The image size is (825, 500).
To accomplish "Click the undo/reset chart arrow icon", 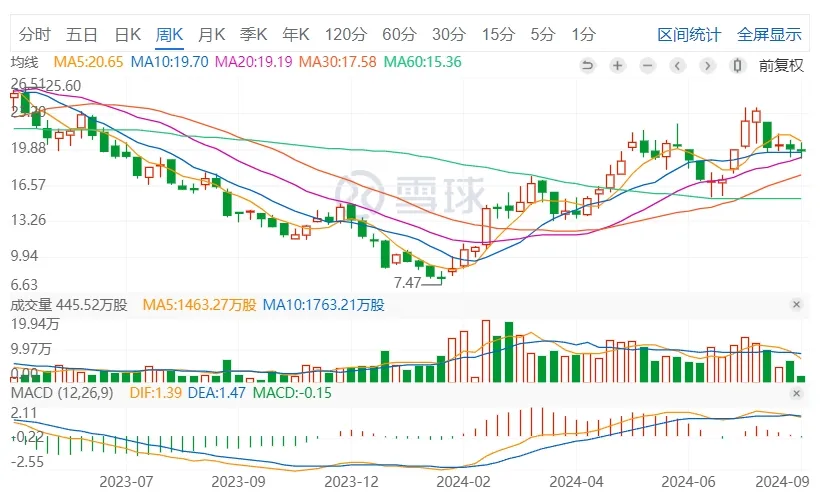I will pyautogui.click(x=588, y=66).
